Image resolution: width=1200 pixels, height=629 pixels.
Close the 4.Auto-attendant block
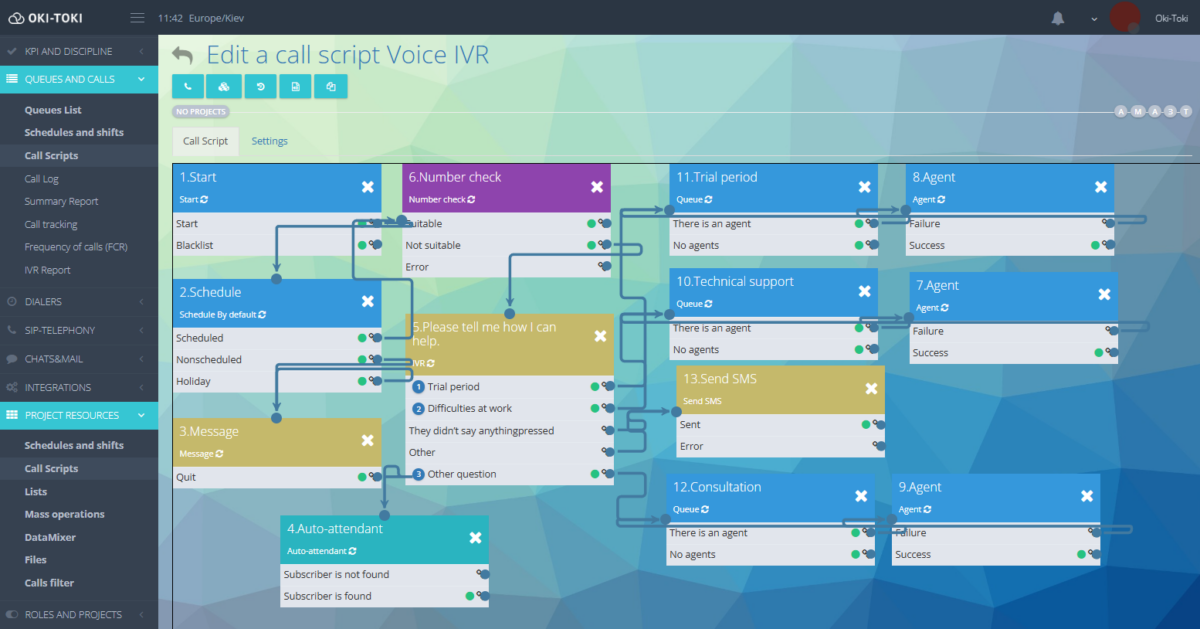(x=476, y=538)
